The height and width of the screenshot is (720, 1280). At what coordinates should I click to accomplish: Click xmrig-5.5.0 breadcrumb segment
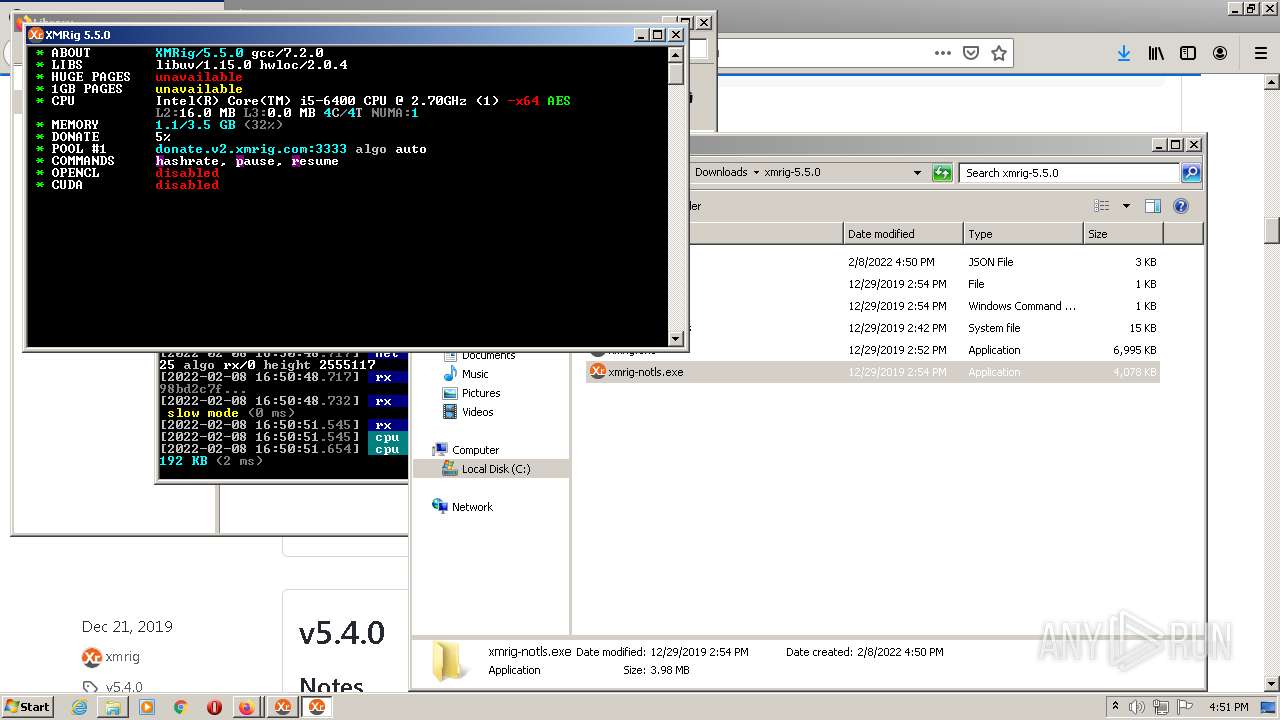coord(792,173)
